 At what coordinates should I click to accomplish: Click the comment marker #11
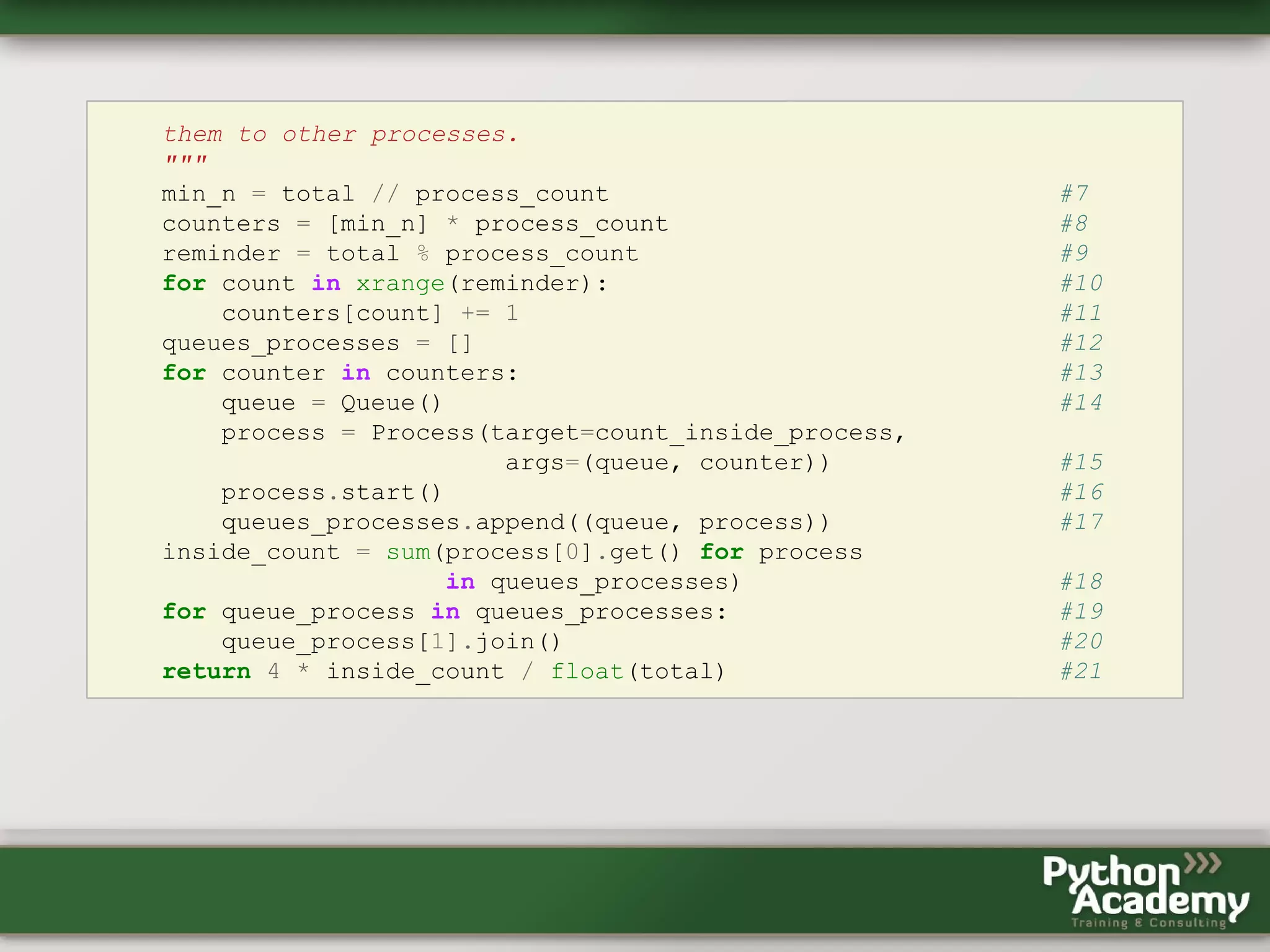point(1081,313)
